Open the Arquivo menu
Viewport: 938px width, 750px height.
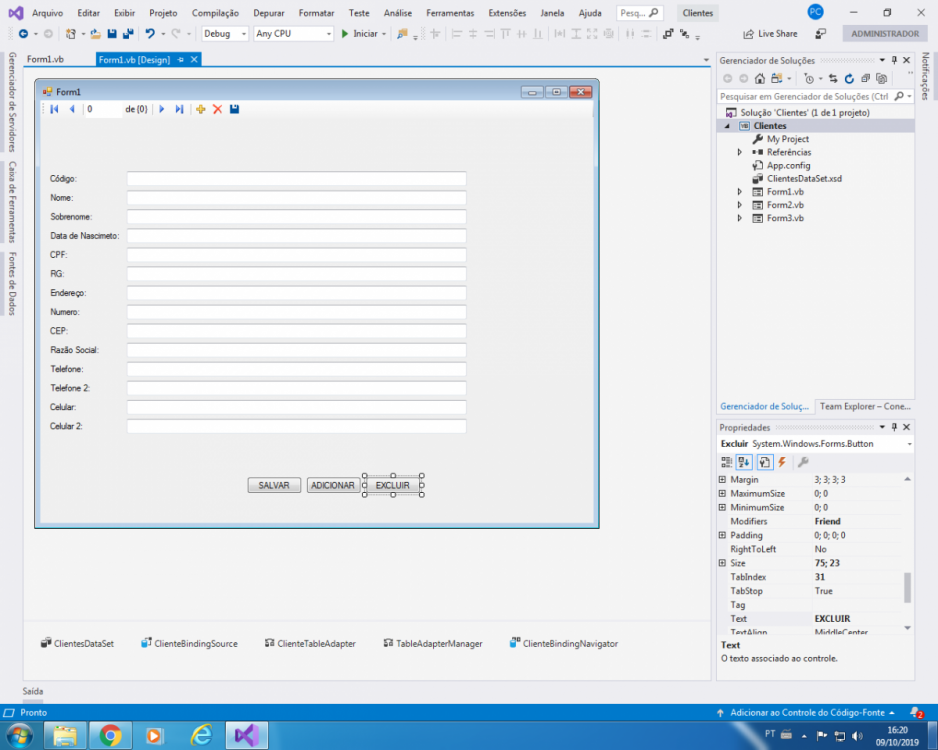[47, 13]
